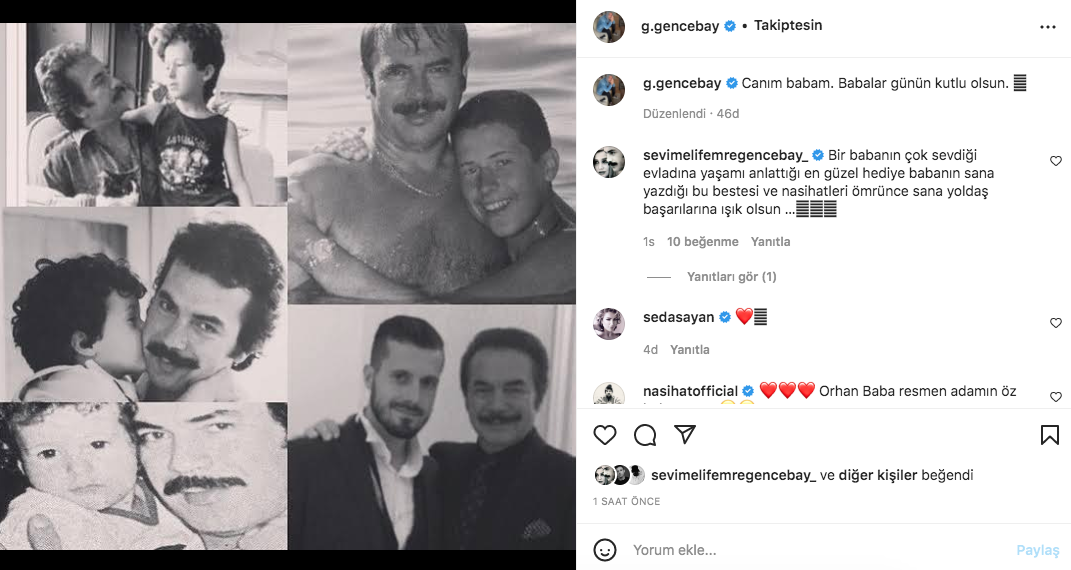Open the comment bubble icon
This screenshot has height=570, width=1071.
(645, 435)
